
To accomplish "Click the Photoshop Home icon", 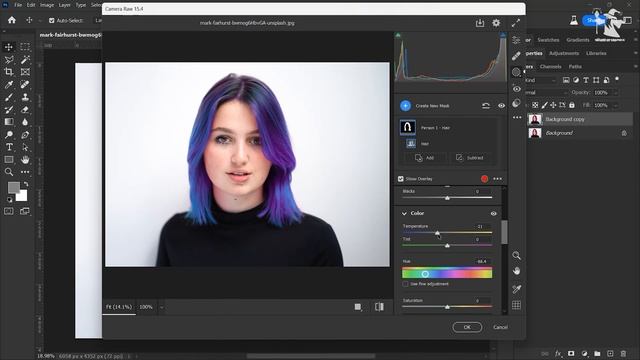I will point(12,20).
